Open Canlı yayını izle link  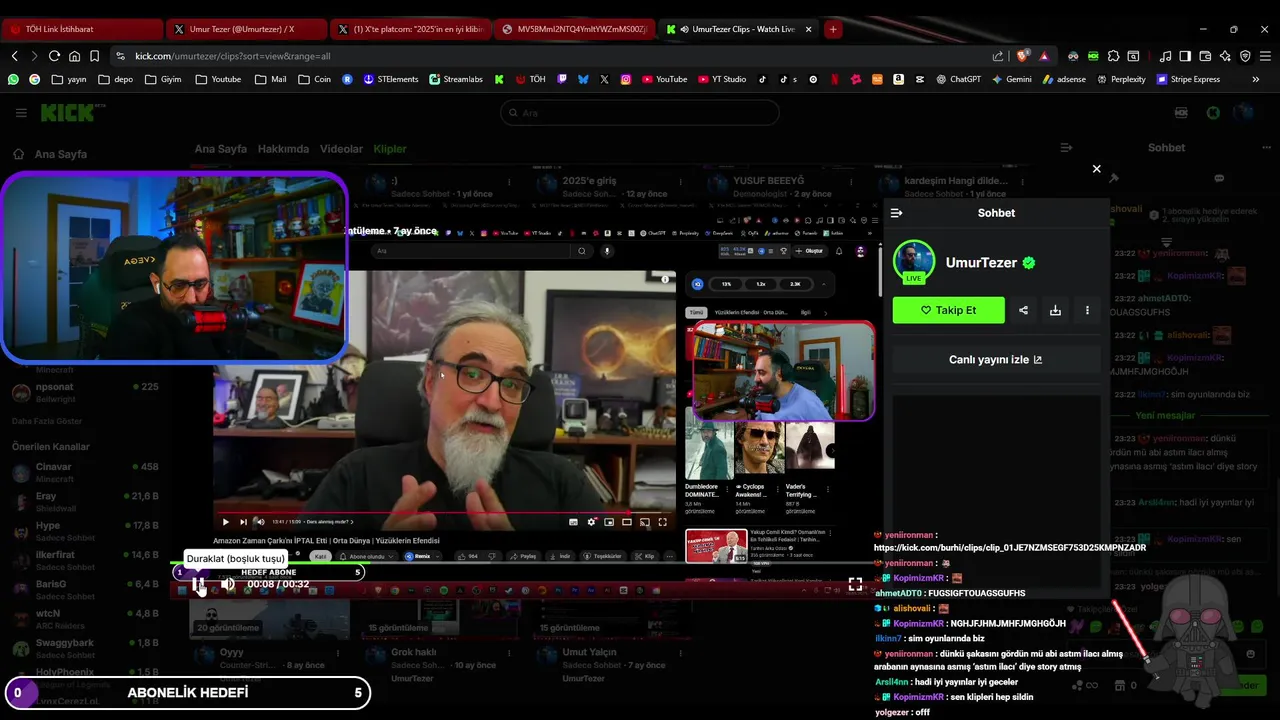point(996,359)
